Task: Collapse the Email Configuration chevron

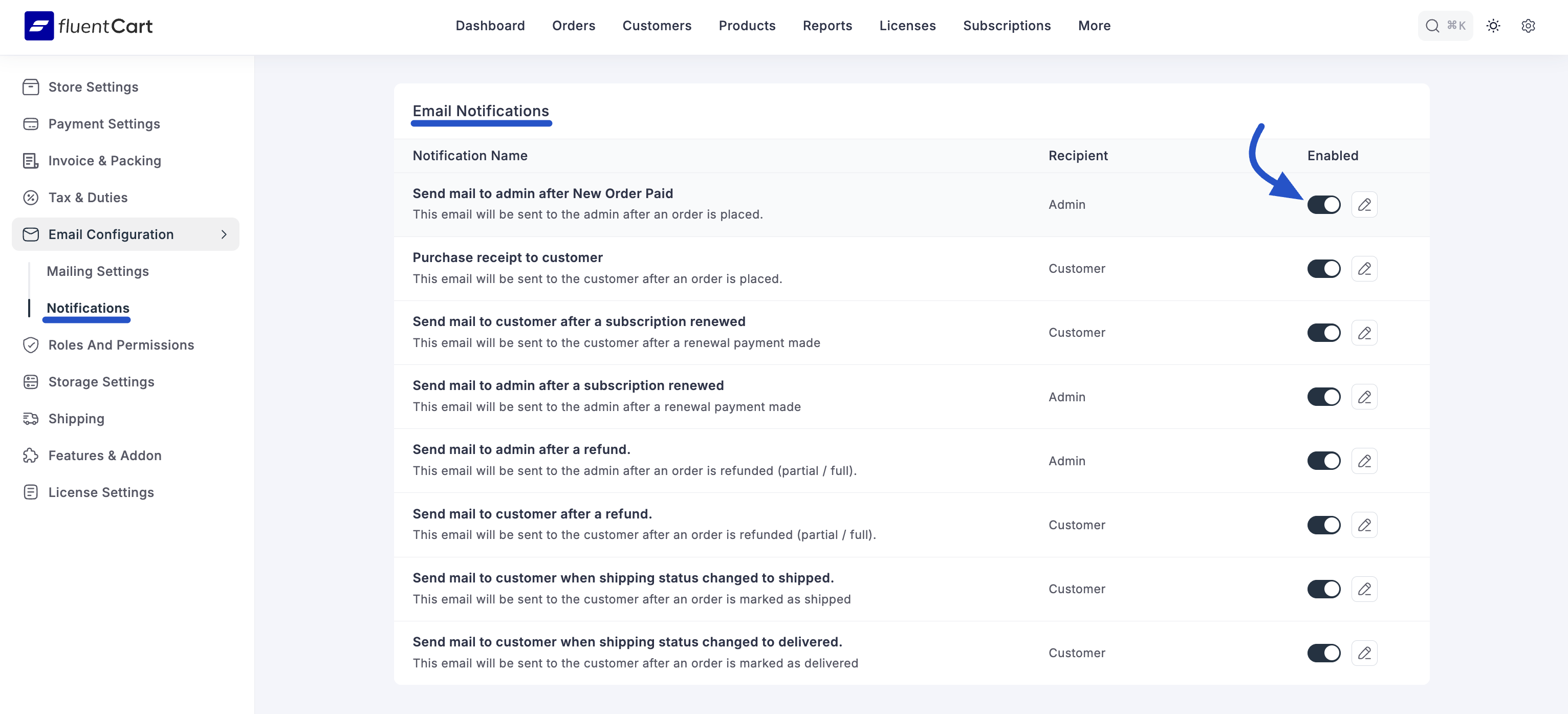Action: click(224, 234)
